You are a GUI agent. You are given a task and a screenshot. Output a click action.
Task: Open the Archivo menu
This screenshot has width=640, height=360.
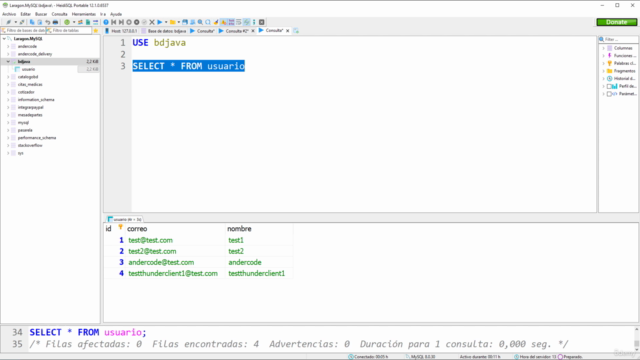coord(9,14)
